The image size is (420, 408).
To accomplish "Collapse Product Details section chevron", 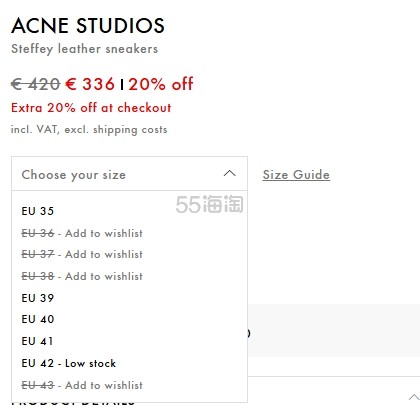I will [x=414, y=397].
